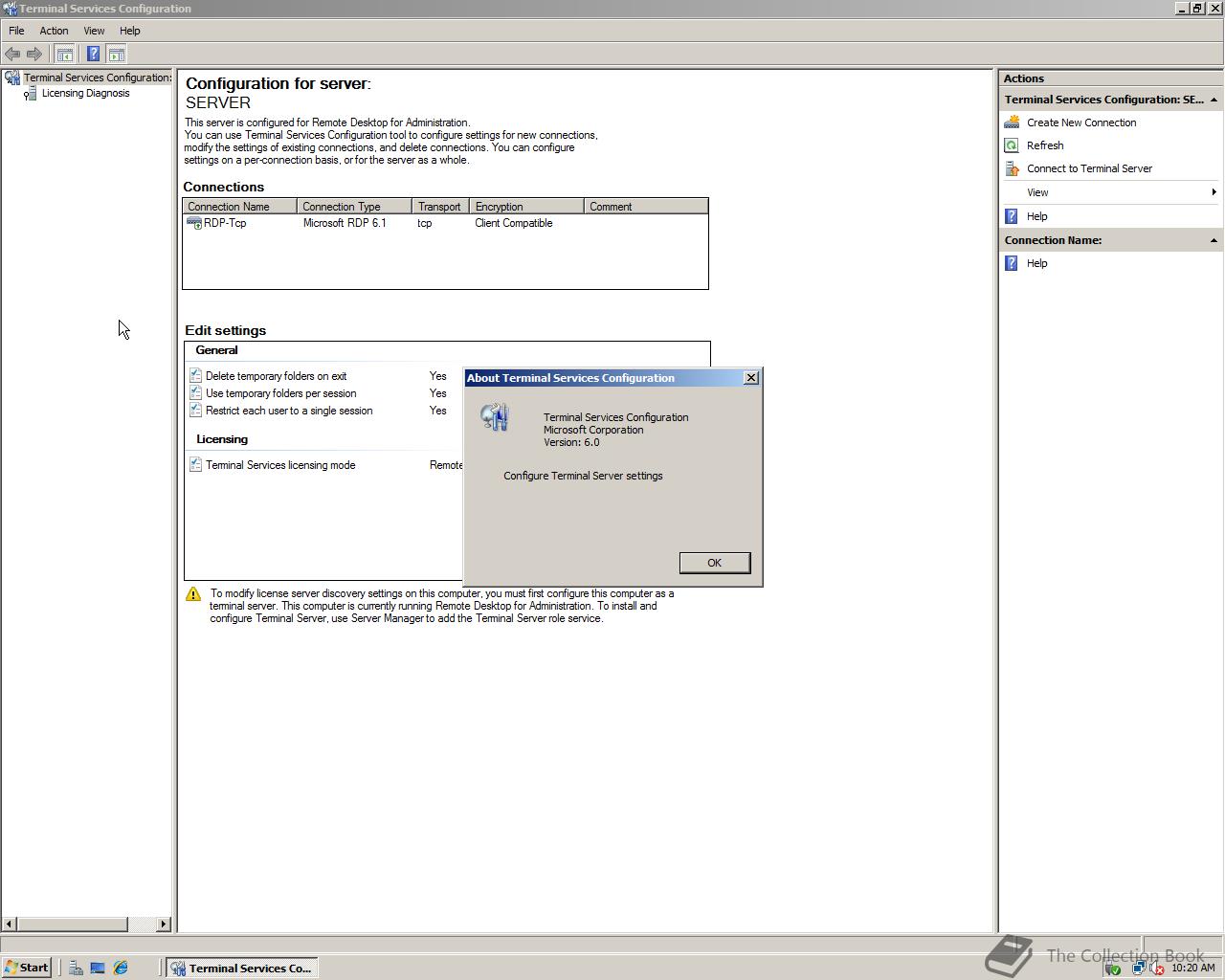The height and width of the screenshot is (980, 1225).
Task: Select the RDP-Tcp connection row
Action: pyautogui.click(x=445, y=223)
